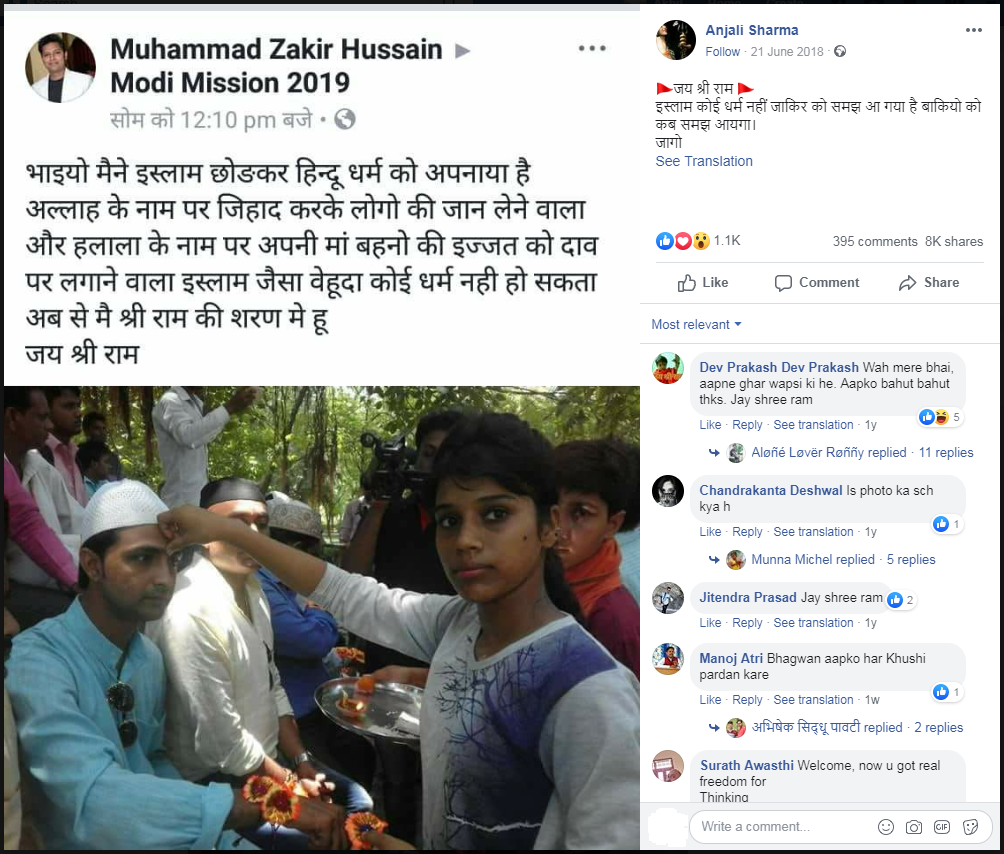Attach a photo using the camera icon

[914, 826]
